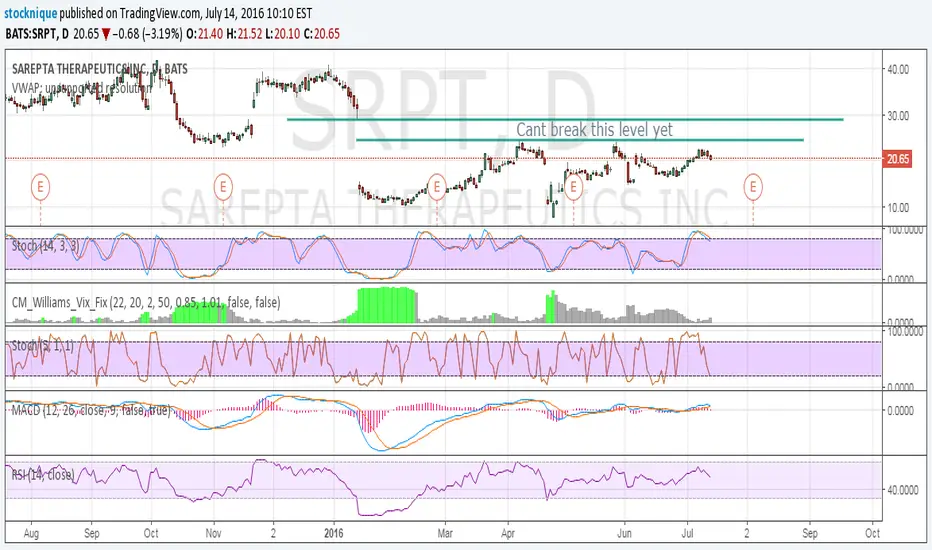Click the 'Cant break this level yet' annotation
932x550 pixels.
coord(594,130)
